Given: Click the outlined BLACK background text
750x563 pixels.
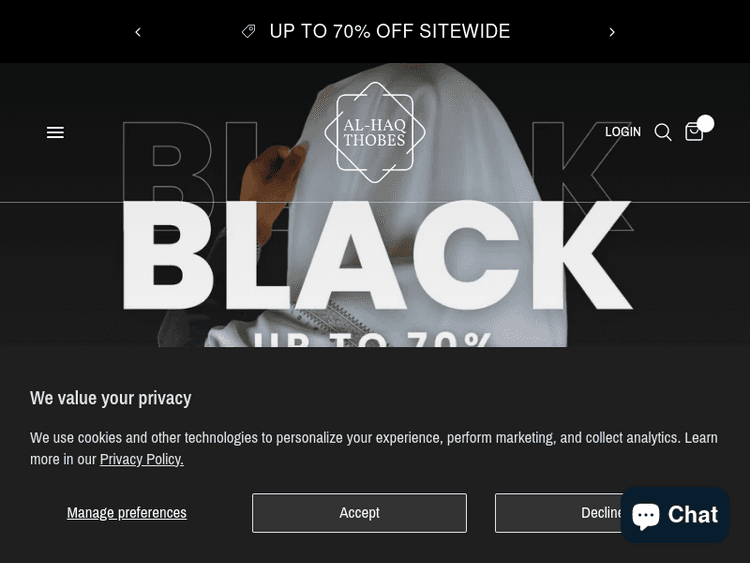Looking at the screenshot, I should click(x=377, y=163).
